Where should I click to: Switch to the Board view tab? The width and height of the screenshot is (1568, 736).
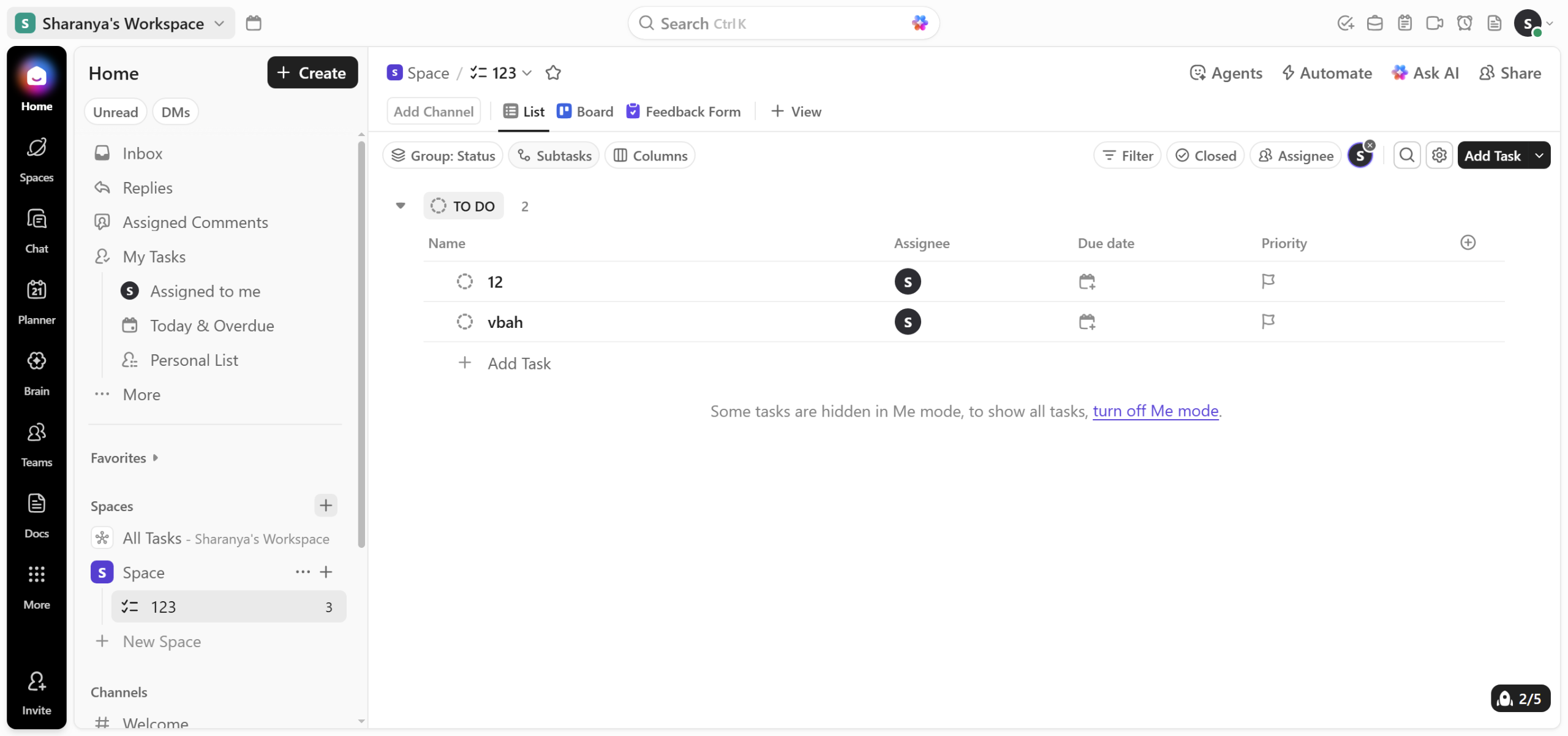tap(585, 112)
